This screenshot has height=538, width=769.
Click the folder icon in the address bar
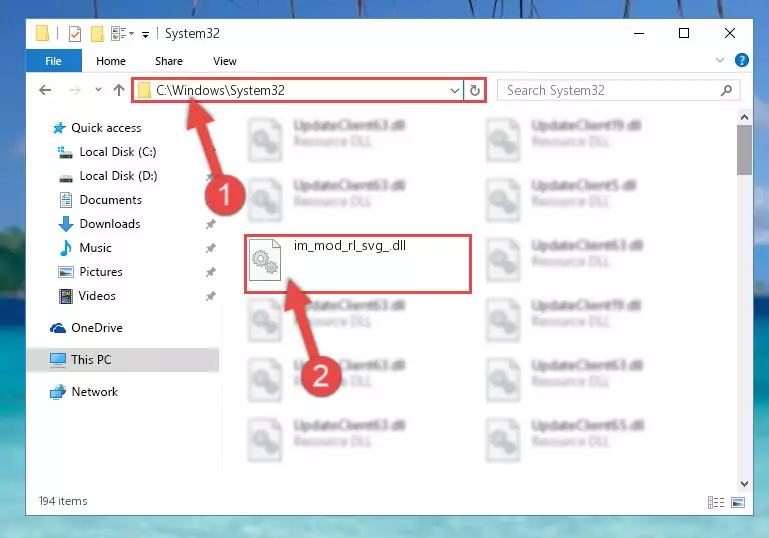click(x=144, y=90)
